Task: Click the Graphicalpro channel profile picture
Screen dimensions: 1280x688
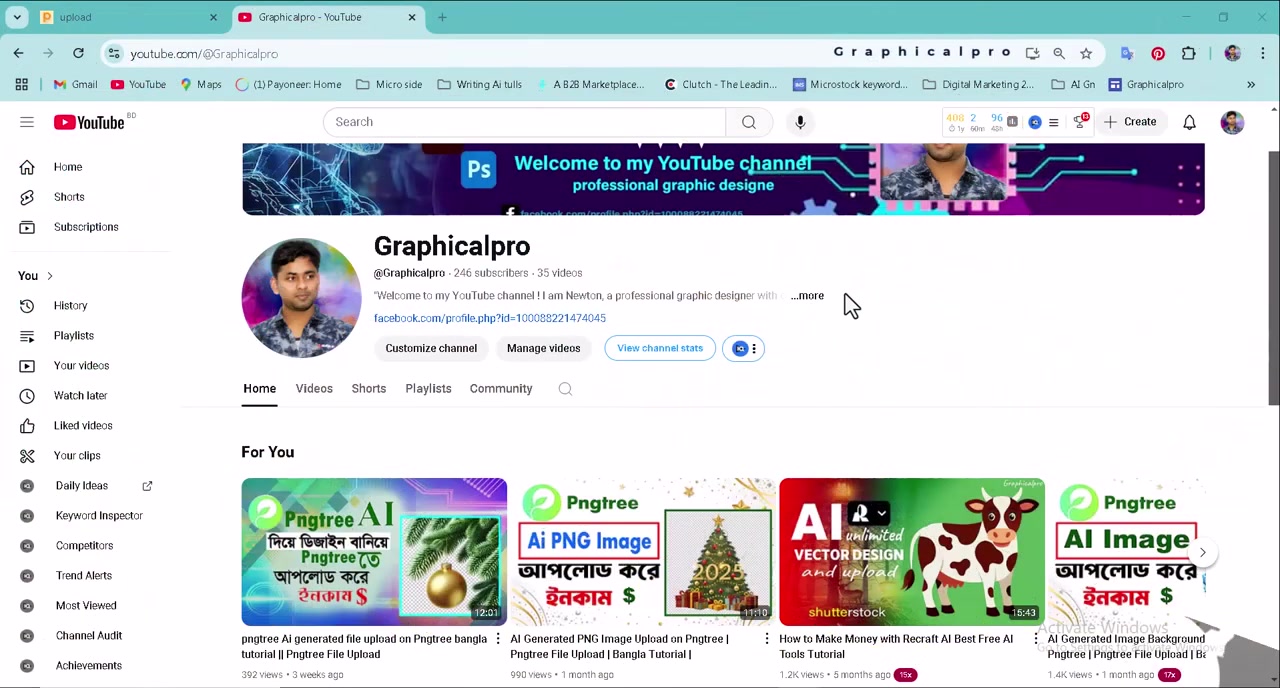Action: (301, 298)
